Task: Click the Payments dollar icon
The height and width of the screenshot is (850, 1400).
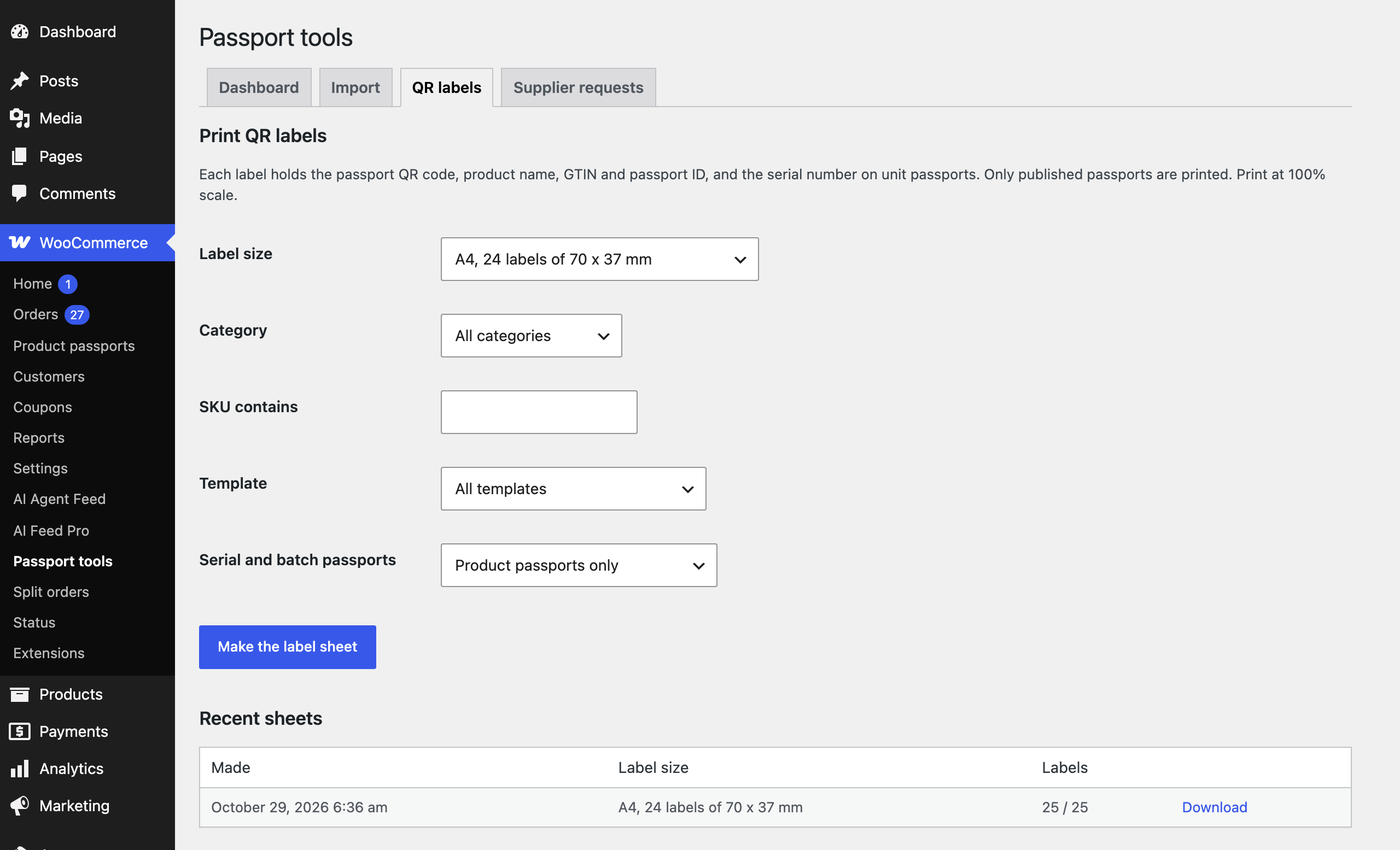Action: click(x=19, y=732)
